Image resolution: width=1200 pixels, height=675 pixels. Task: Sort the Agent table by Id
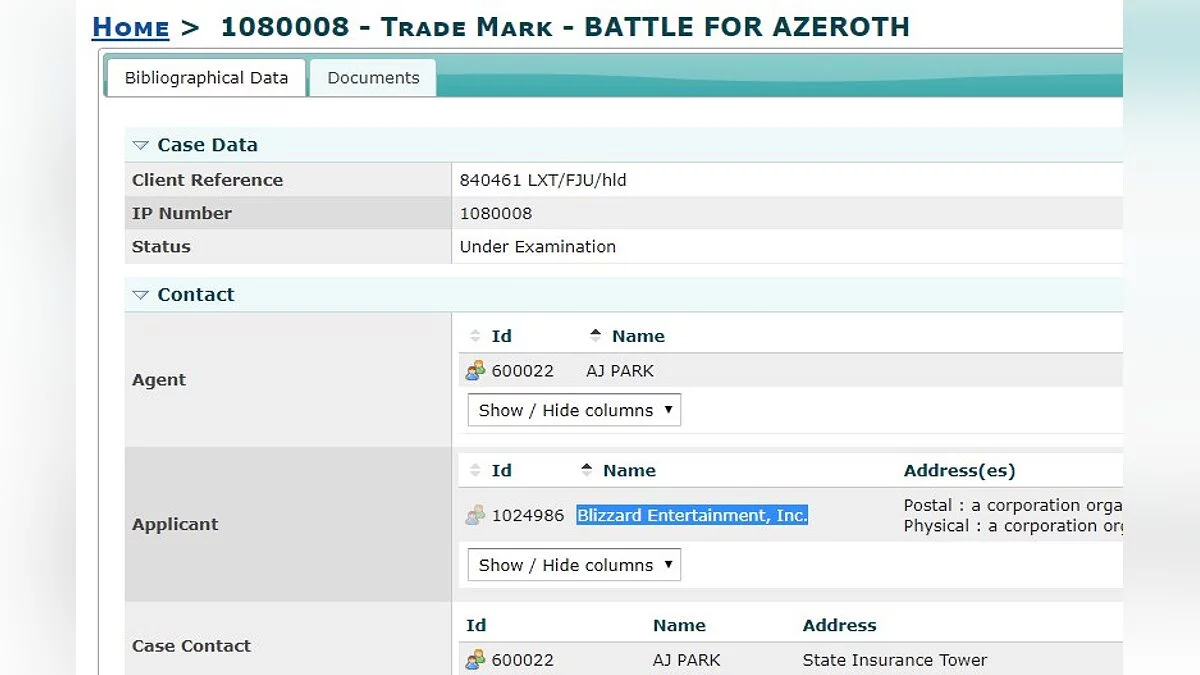click(x=500, y=336)
